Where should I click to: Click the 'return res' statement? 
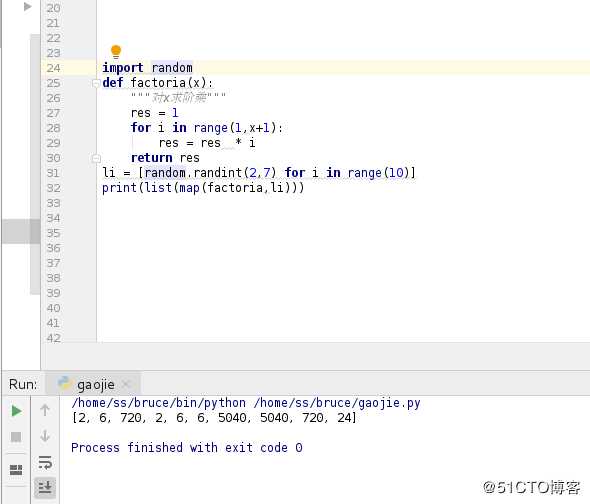[x=165, y=158]
